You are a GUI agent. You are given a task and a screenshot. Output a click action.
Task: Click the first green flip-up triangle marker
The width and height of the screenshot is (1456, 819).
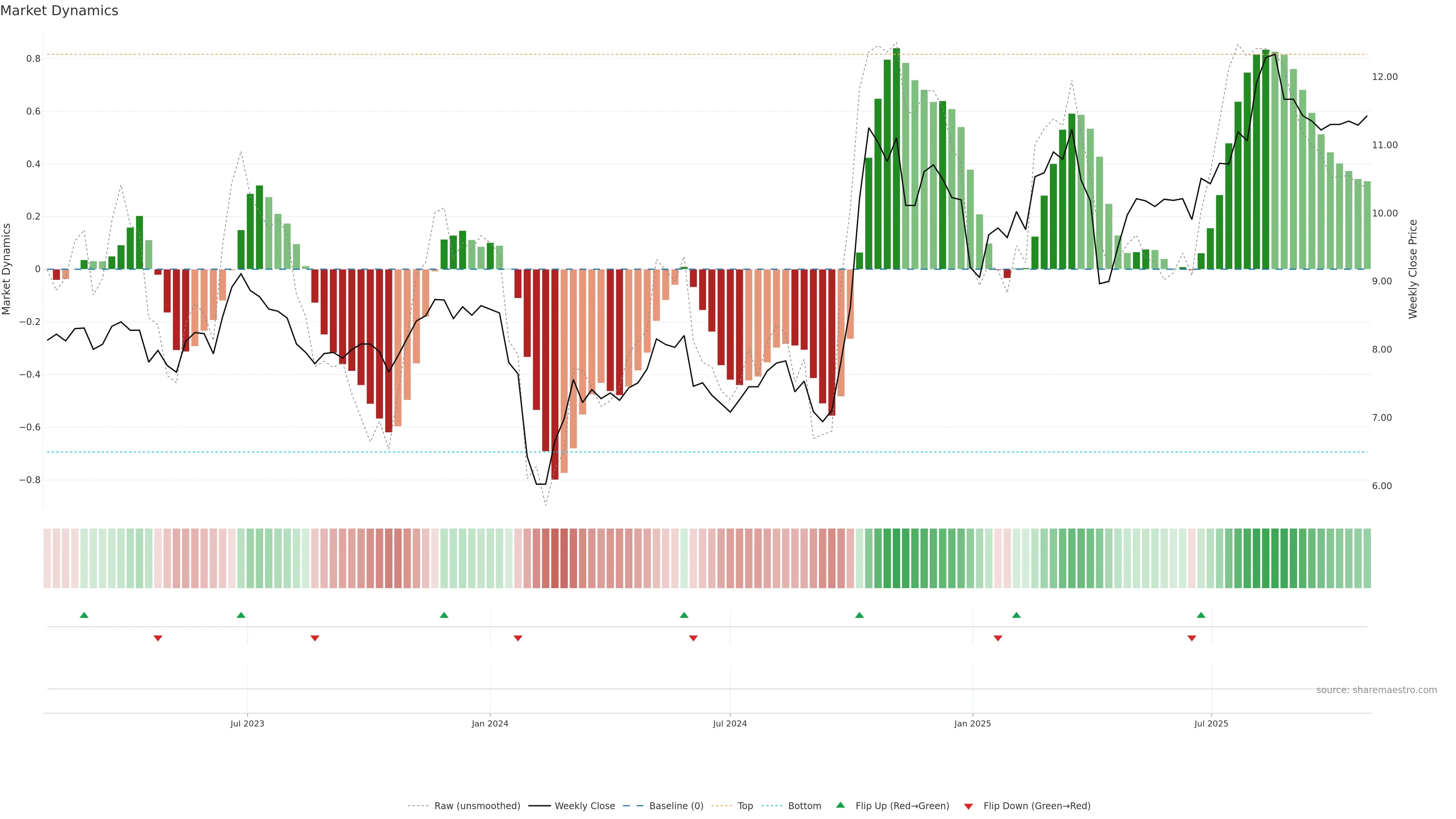[84, 615]
